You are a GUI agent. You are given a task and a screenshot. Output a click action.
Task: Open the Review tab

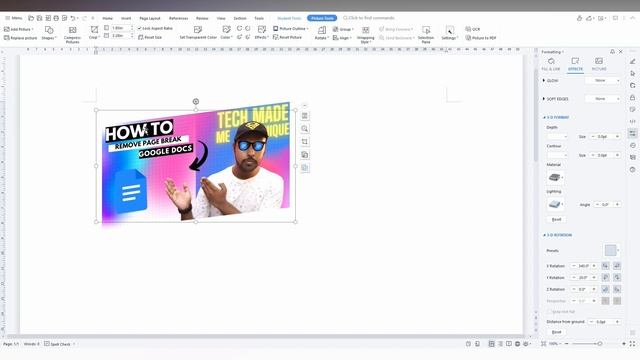point(202,18)
